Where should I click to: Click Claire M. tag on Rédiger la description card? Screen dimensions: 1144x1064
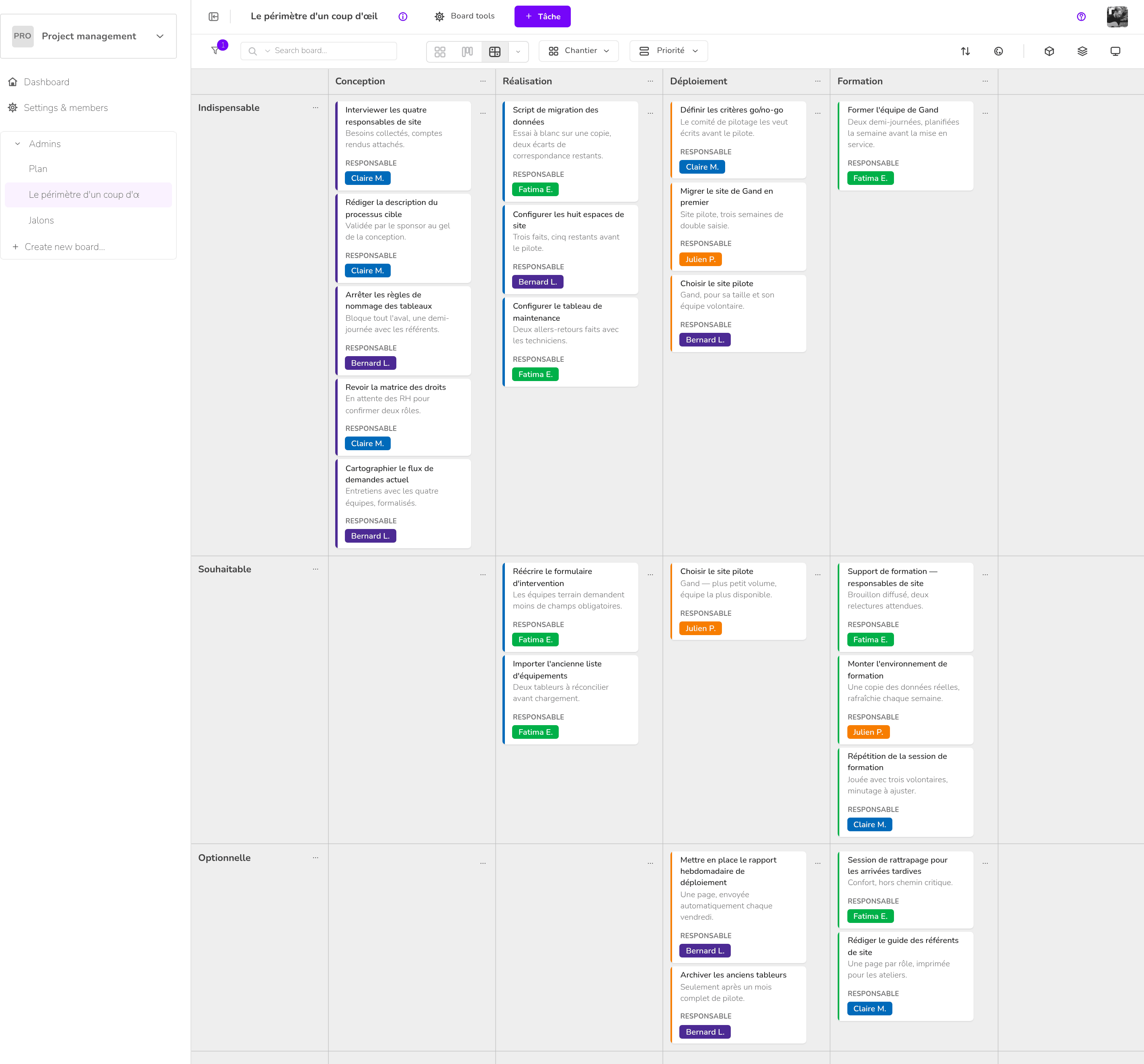pyautogui.click(x=367, y=271)
